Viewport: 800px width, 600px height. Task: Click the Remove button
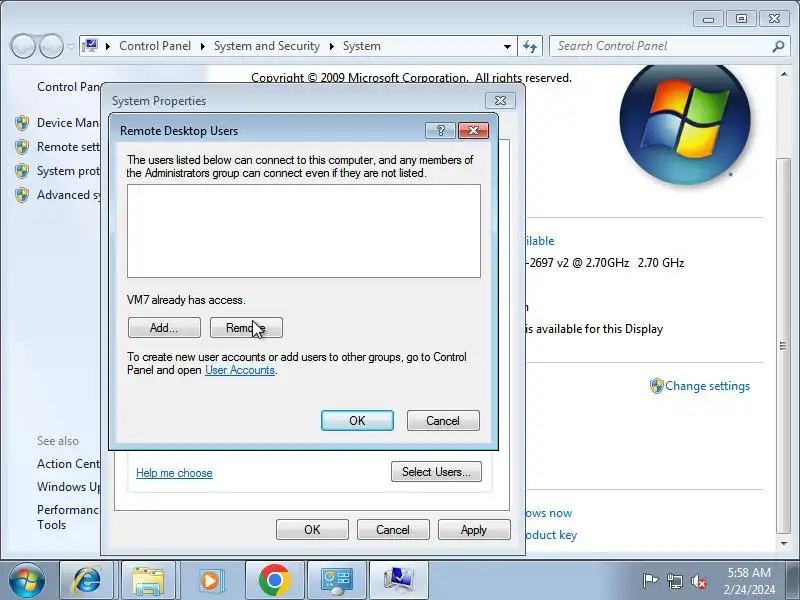click(246, 328)
